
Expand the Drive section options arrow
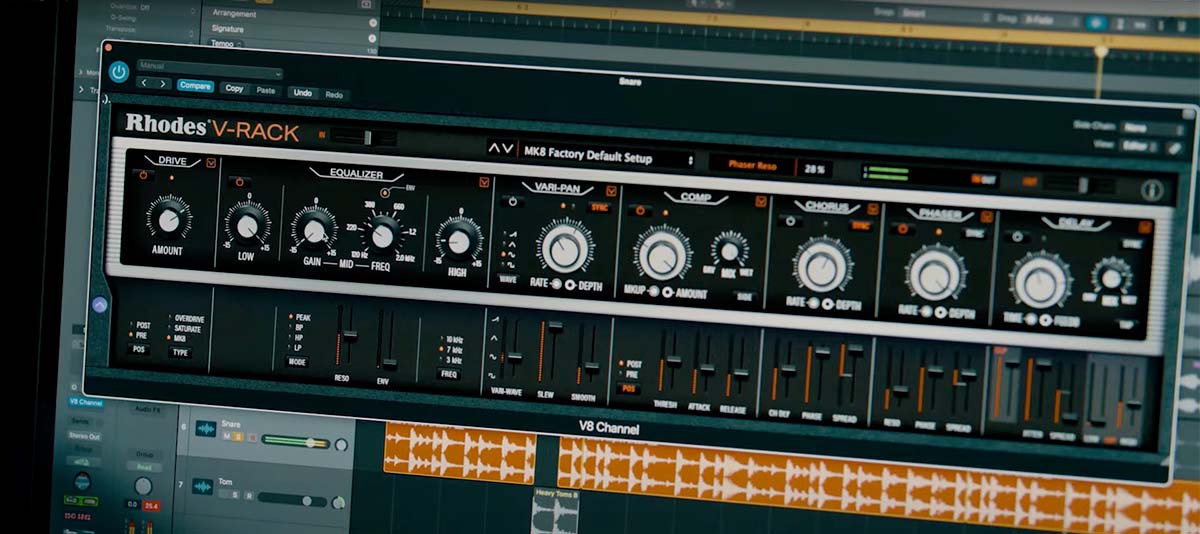(x=211, y=163)
